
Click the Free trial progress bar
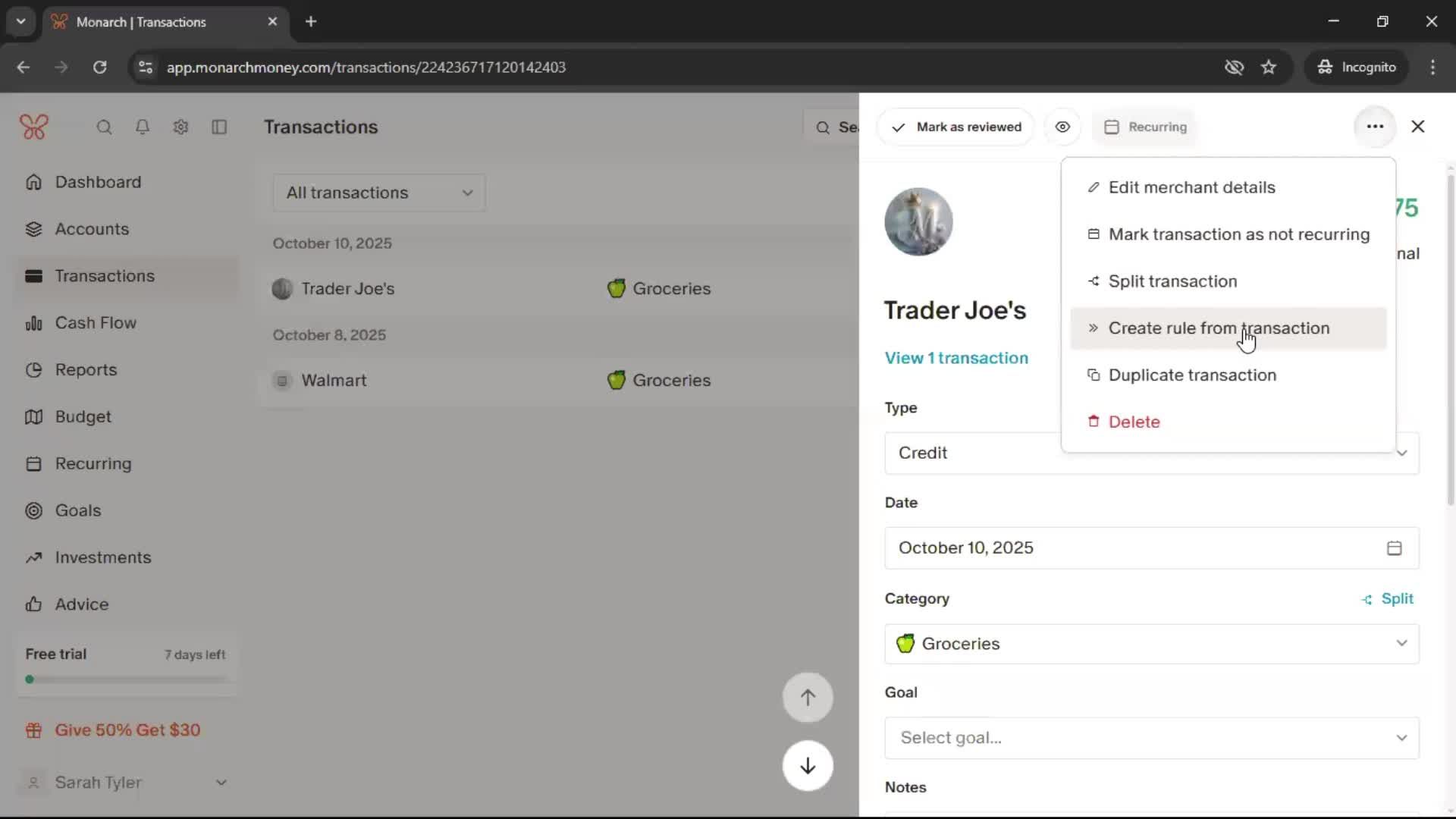coord(126,679)
